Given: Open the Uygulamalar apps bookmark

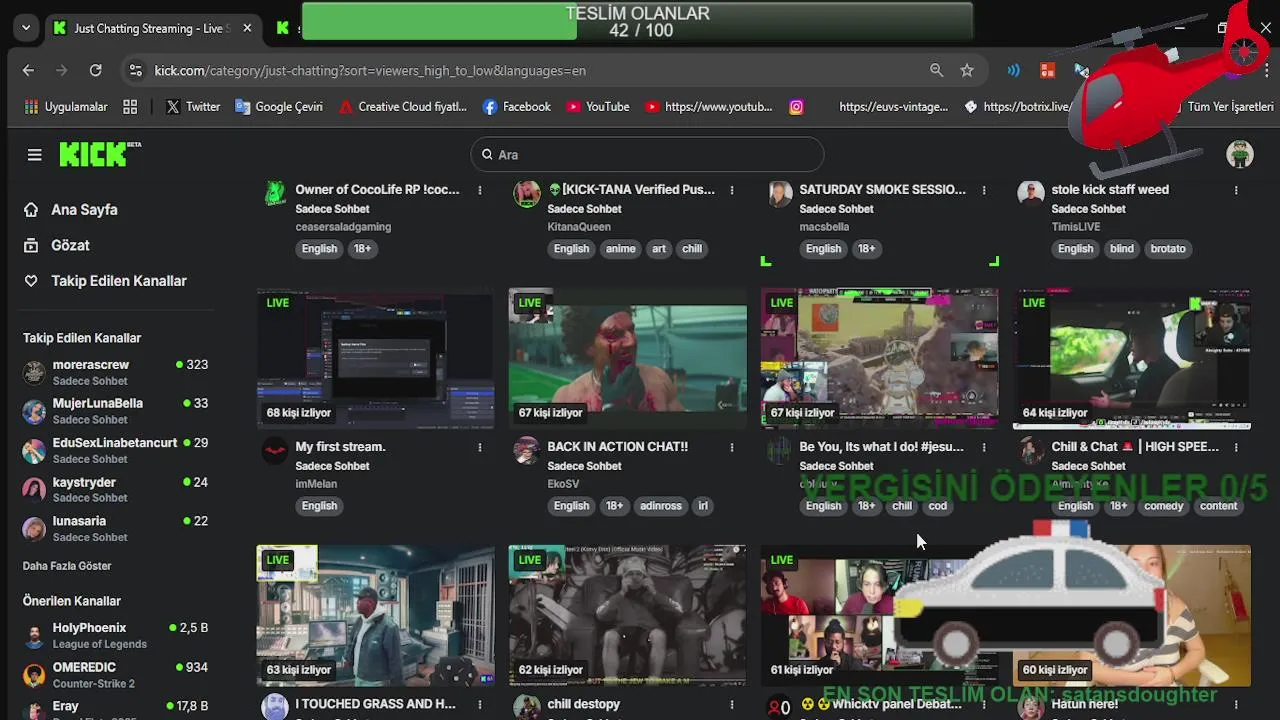Looking at the screenshot, I should (x=66, y=106).
